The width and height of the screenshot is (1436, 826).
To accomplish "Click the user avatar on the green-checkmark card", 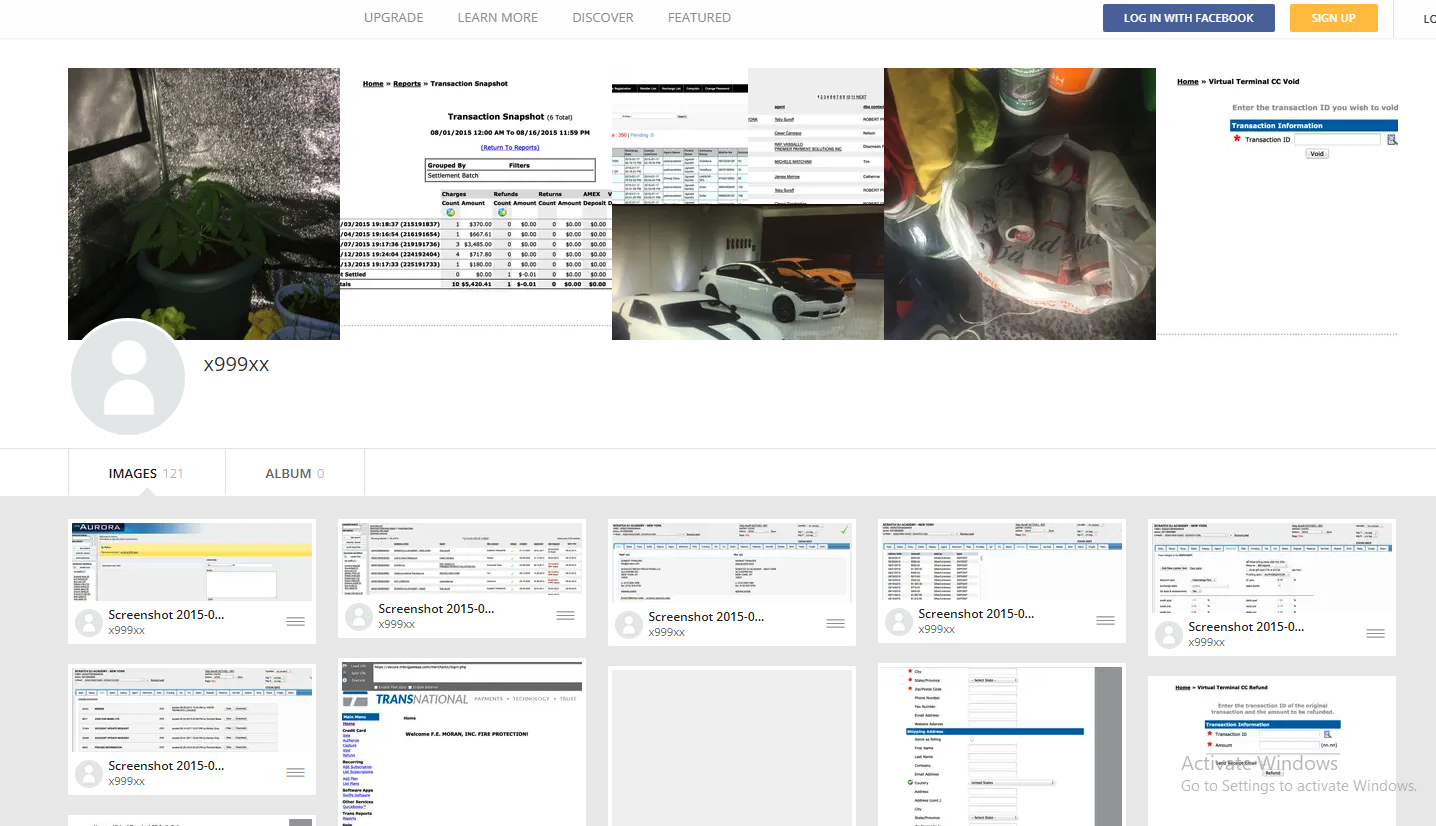I will (x=629, y=624).
